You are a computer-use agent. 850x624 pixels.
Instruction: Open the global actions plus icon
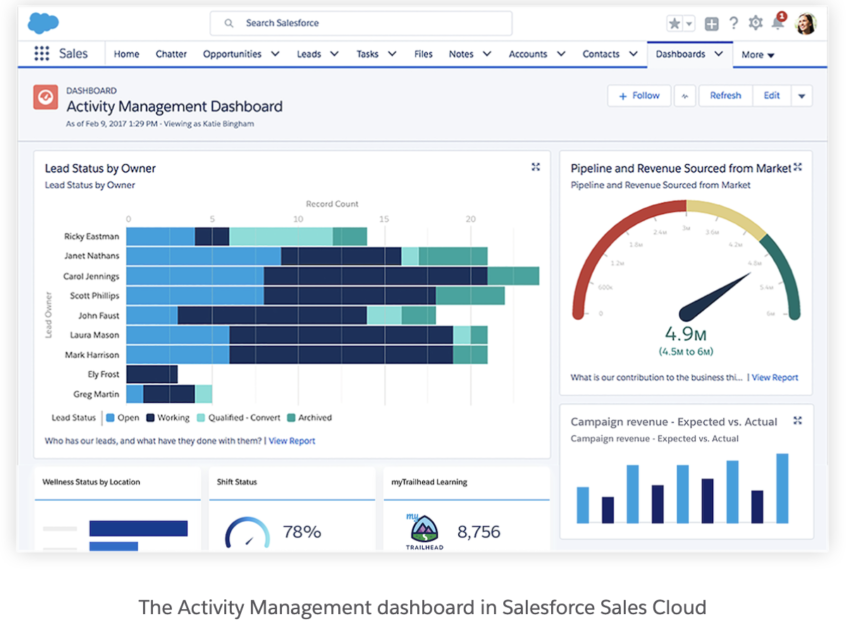[x=711, y=23]
